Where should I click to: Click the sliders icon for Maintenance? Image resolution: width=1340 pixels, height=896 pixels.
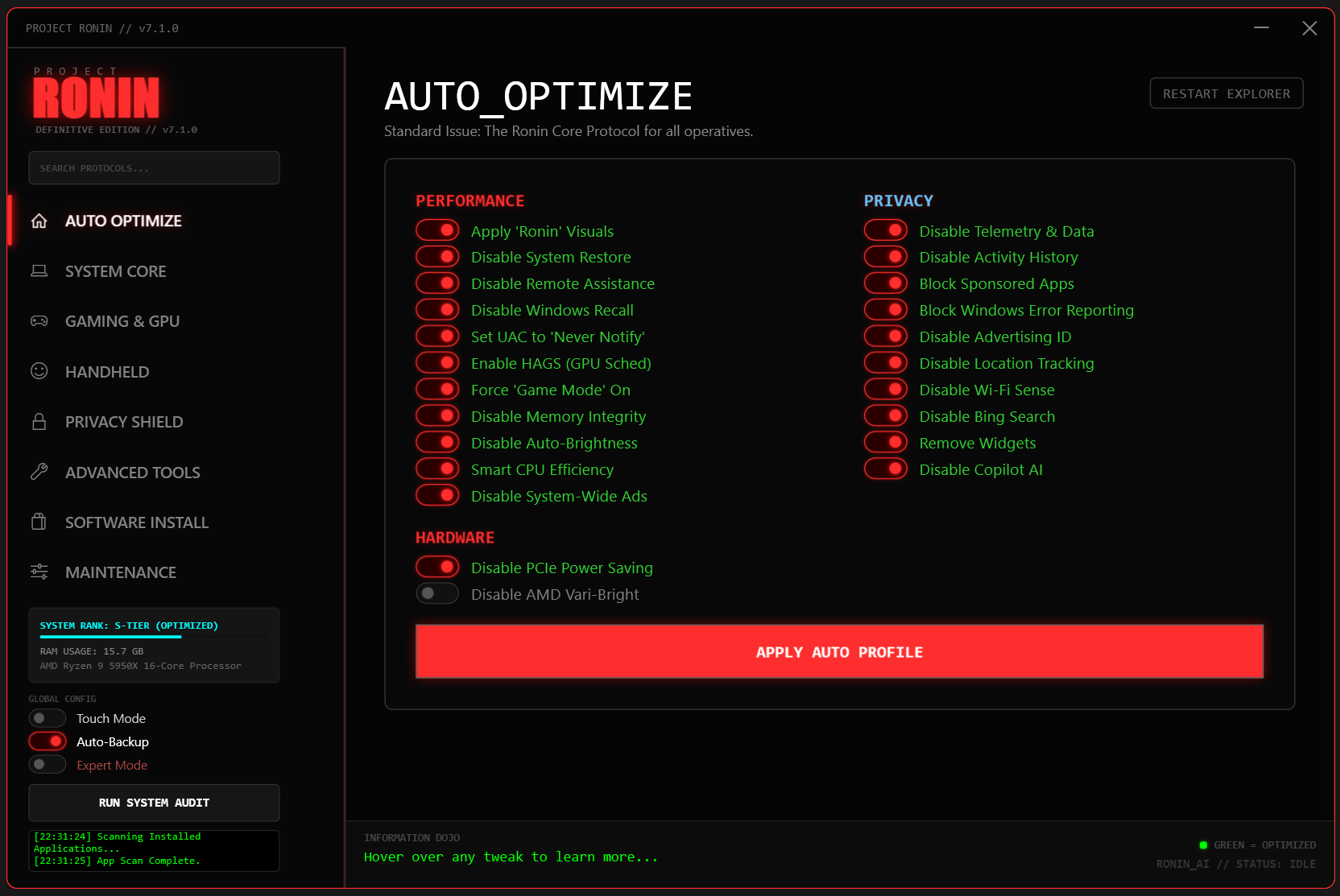click(39, 572)
